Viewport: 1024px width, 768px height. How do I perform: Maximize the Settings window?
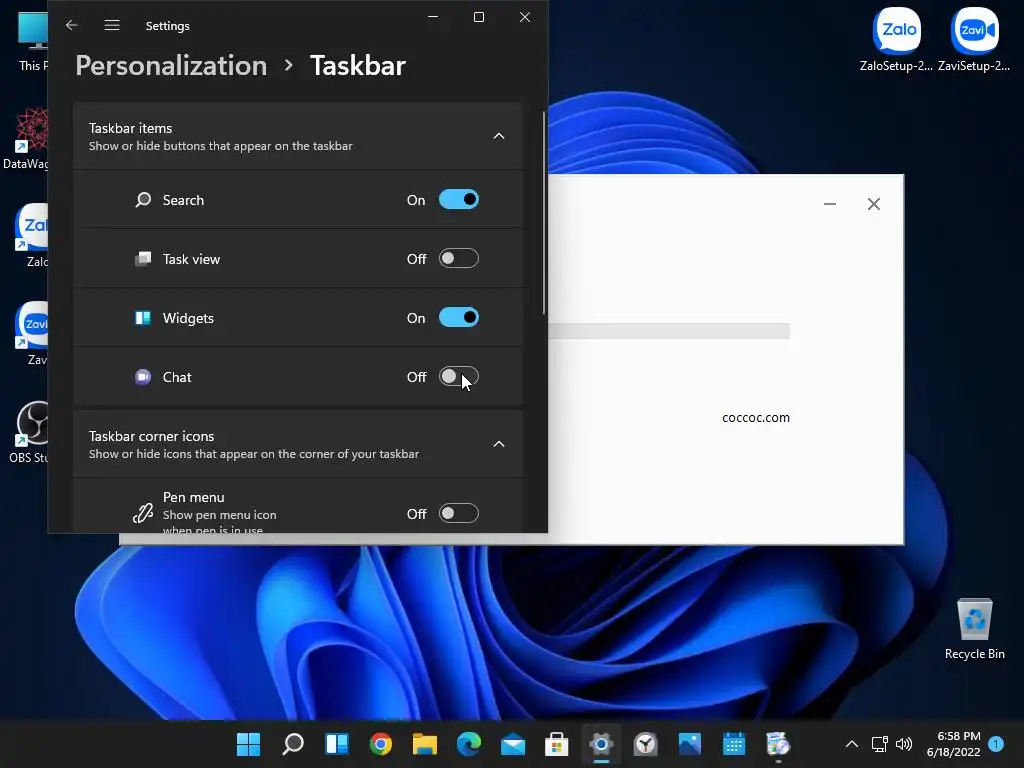[479, 17]
